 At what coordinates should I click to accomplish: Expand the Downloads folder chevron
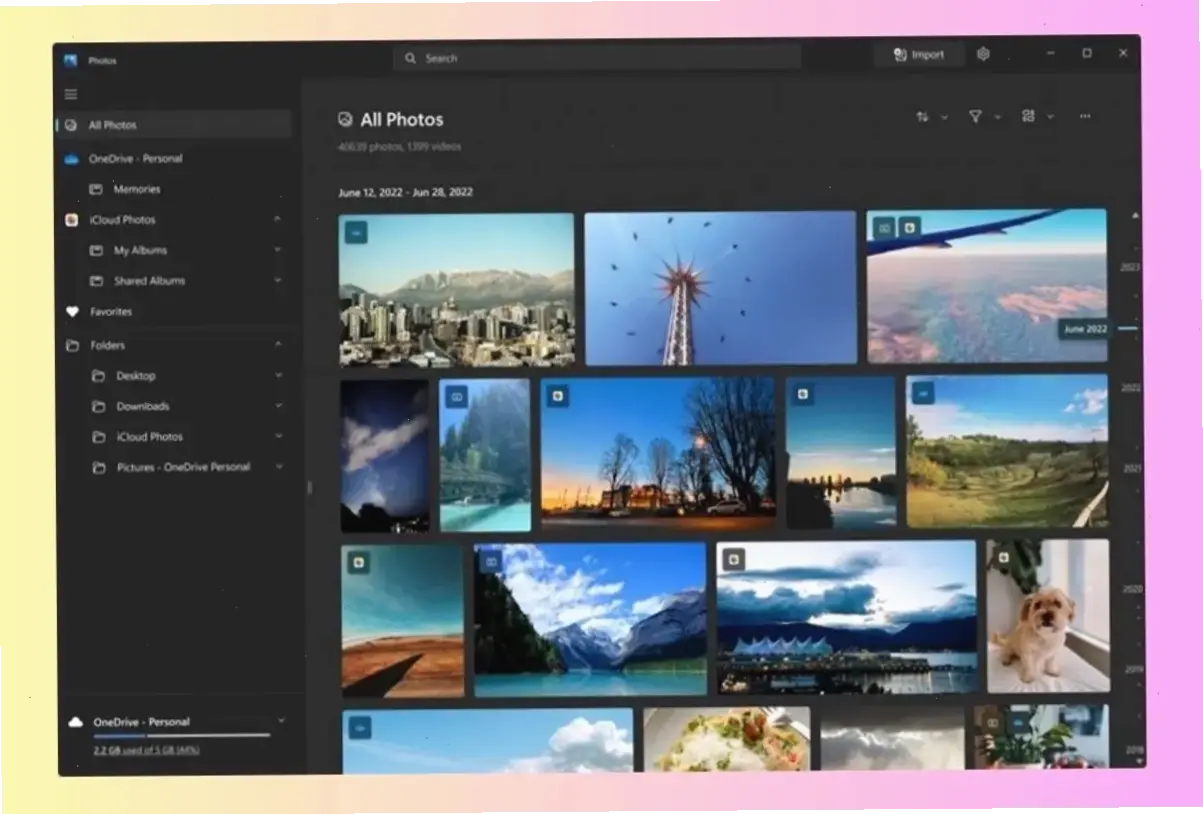click(x=278, y=406)
